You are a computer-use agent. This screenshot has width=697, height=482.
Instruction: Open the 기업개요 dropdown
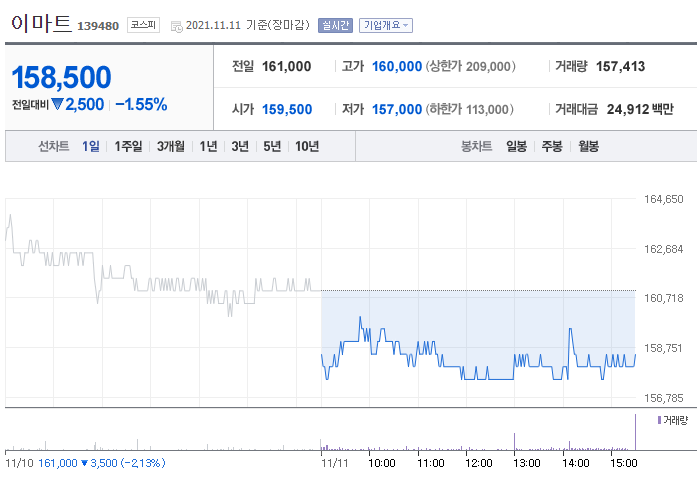386,25
